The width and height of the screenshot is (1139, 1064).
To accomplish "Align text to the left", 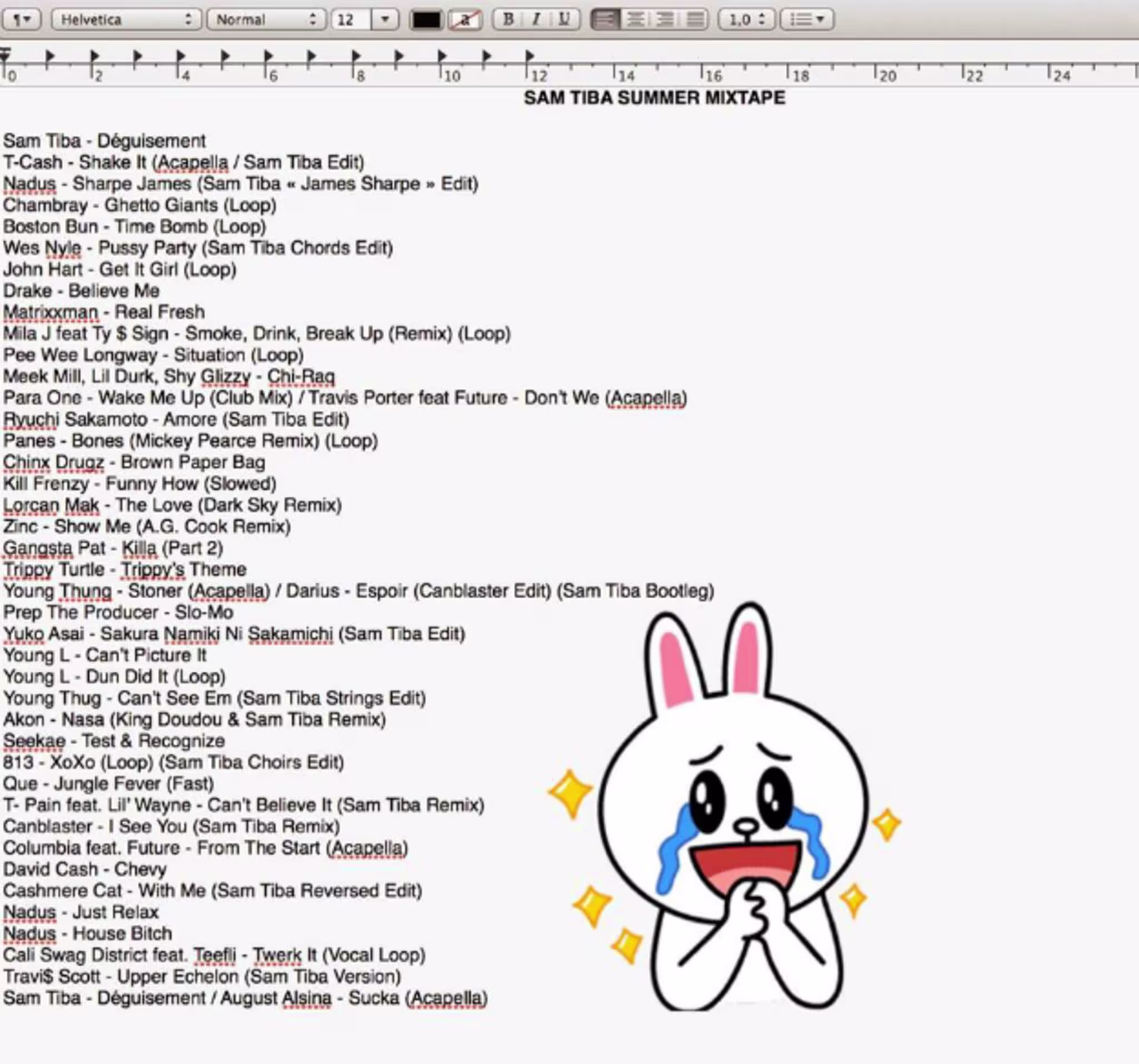I will (605, 19).
